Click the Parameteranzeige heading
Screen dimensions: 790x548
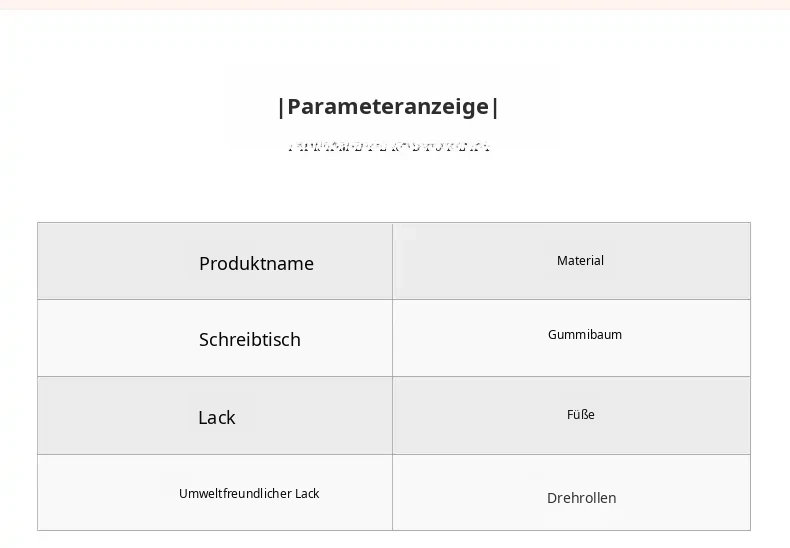(x=388, y=107)
